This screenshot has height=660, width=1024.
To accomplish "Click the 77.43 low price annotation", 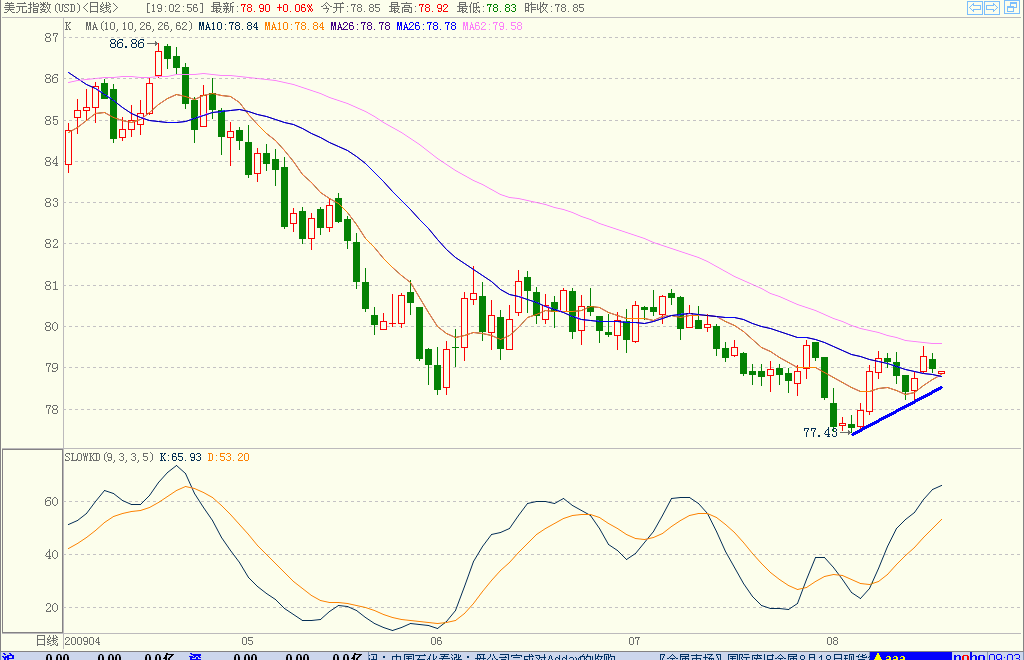I will pyautogui.click(x=820, y=432).
